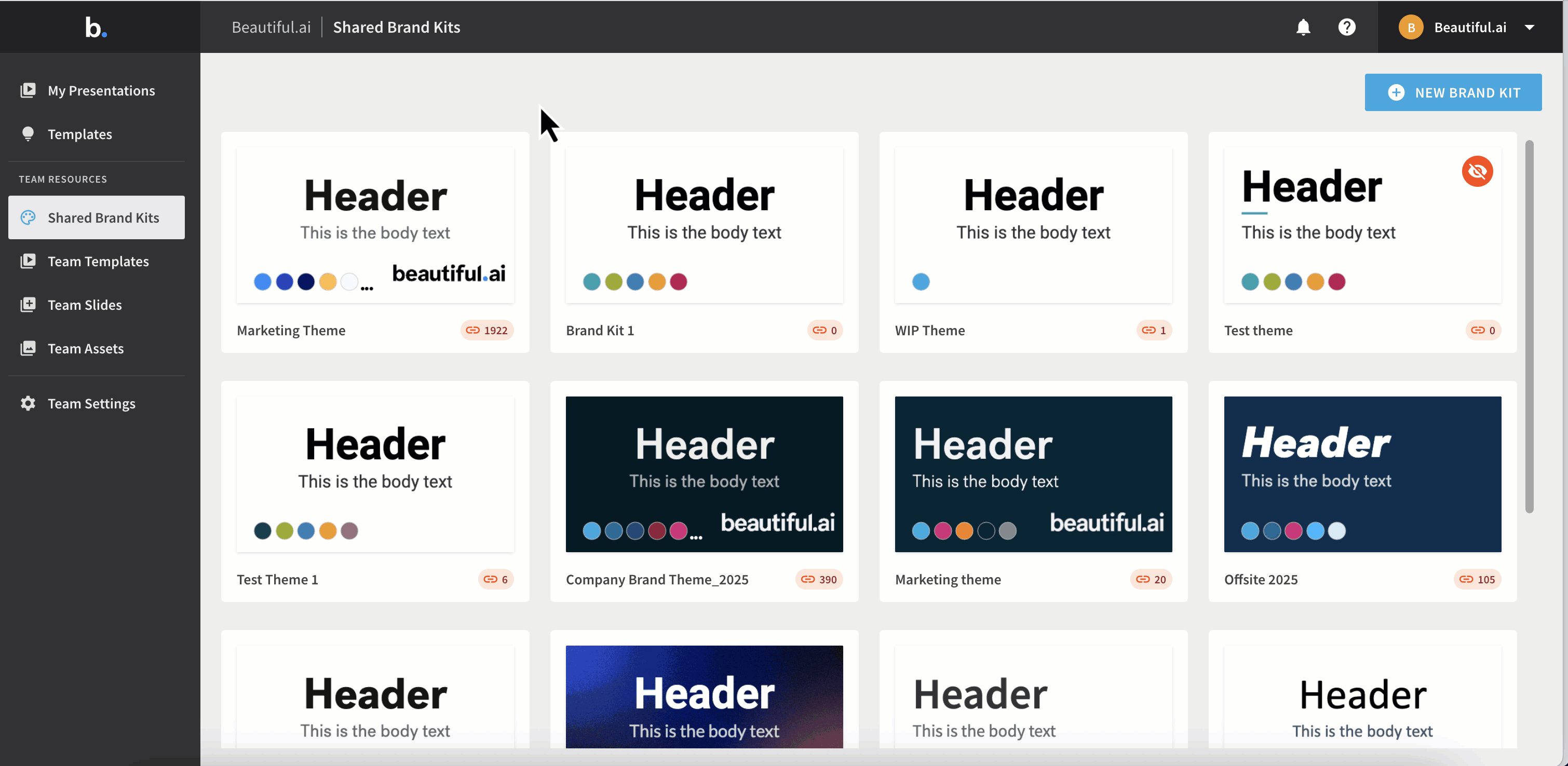This screenshot has height=766, width=1568.
Task: Open My Presentations
Action: point(96,90)
